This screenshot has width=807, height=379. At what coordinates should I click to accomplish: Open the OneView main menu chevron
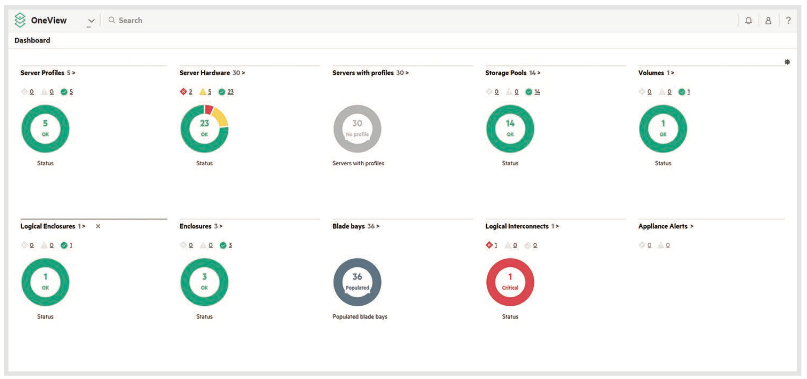pyautogui.click(x=91, y=21)
